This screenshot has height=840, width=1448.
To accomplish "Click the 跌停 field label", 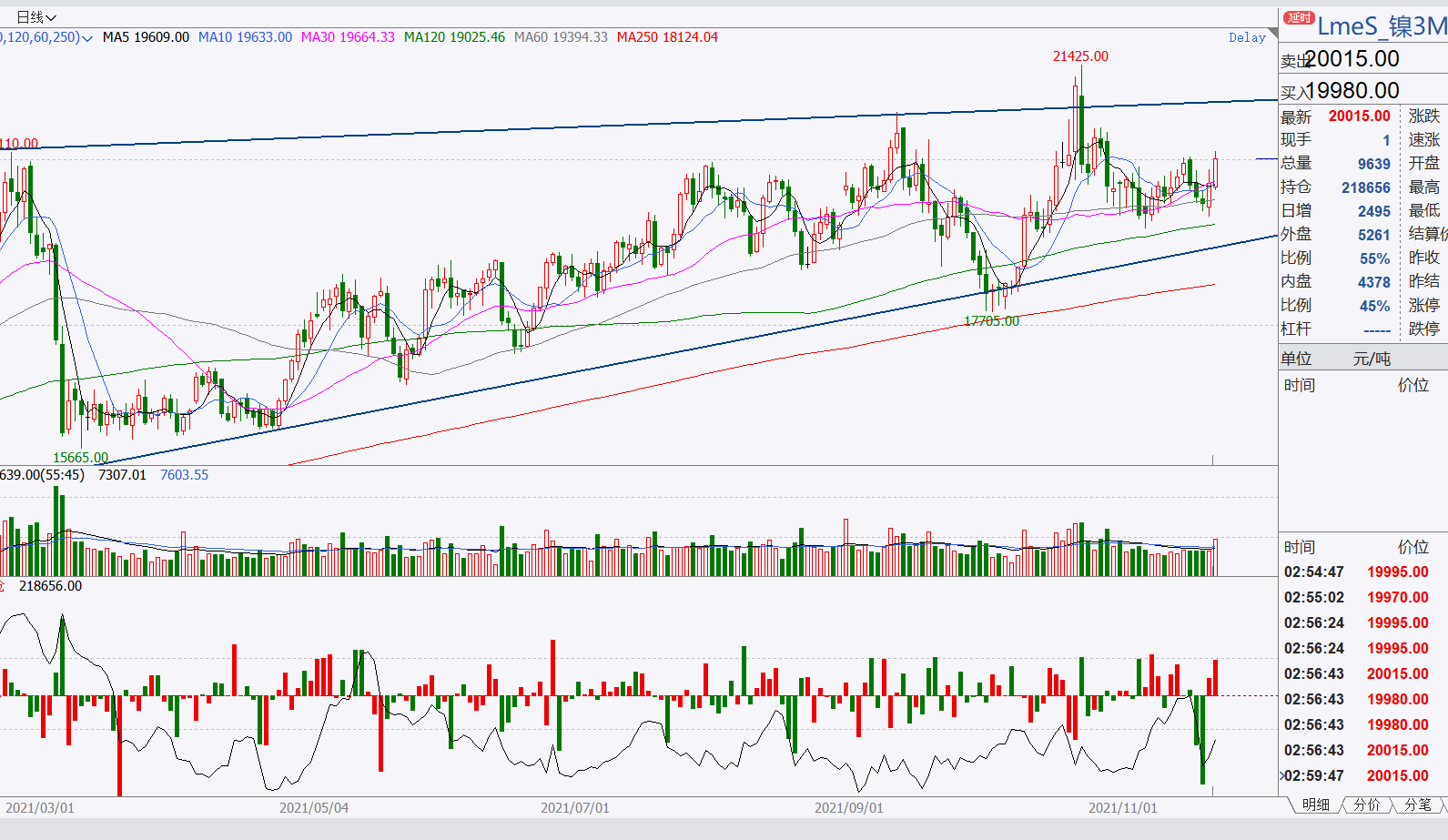I will tap(1424, 329).
